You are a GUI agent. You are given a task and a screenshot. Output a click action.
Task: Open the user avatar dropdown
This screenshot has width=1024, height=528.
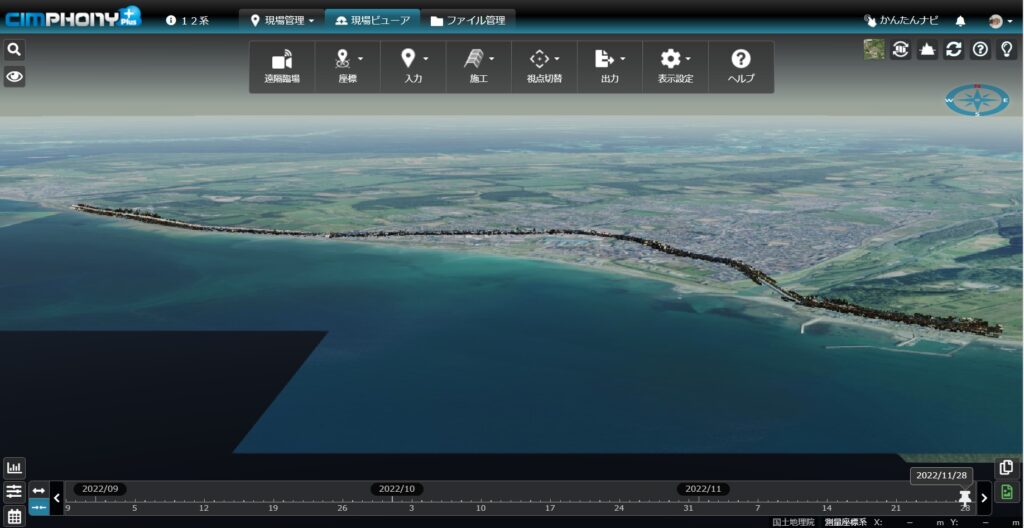[999, 20]
